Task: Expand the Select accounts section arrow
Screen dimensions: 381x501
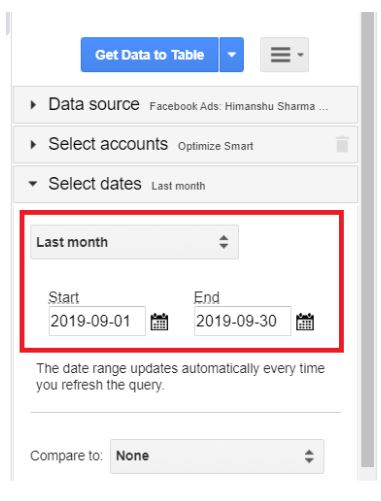Action: click(x=33, y=145)
